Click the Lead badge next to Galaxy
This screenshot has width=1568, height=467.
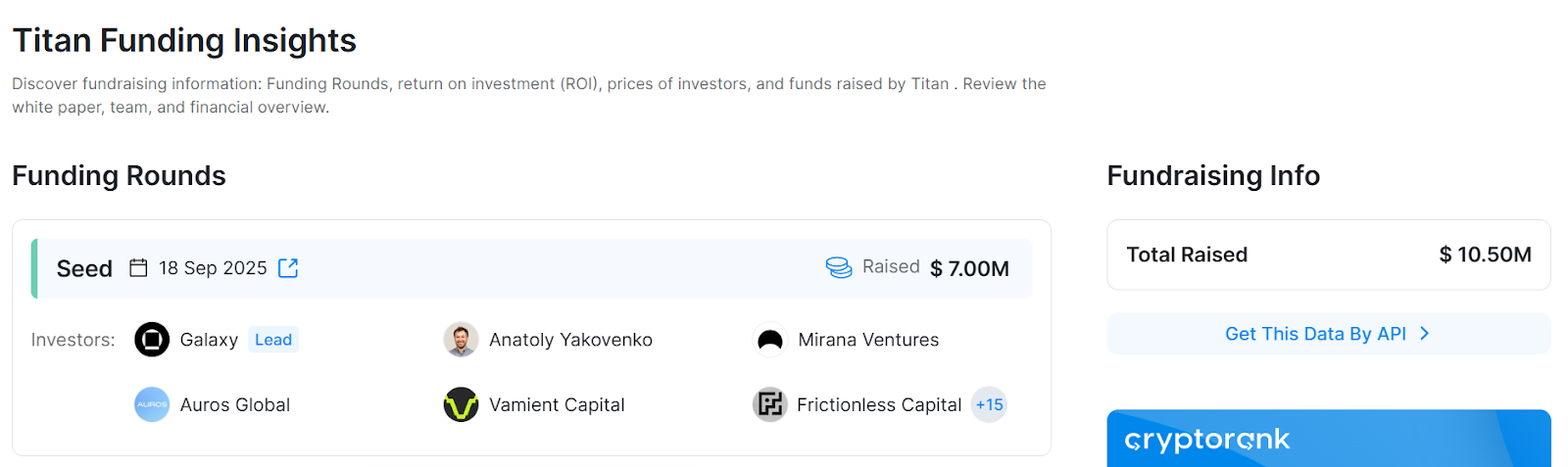273,340
